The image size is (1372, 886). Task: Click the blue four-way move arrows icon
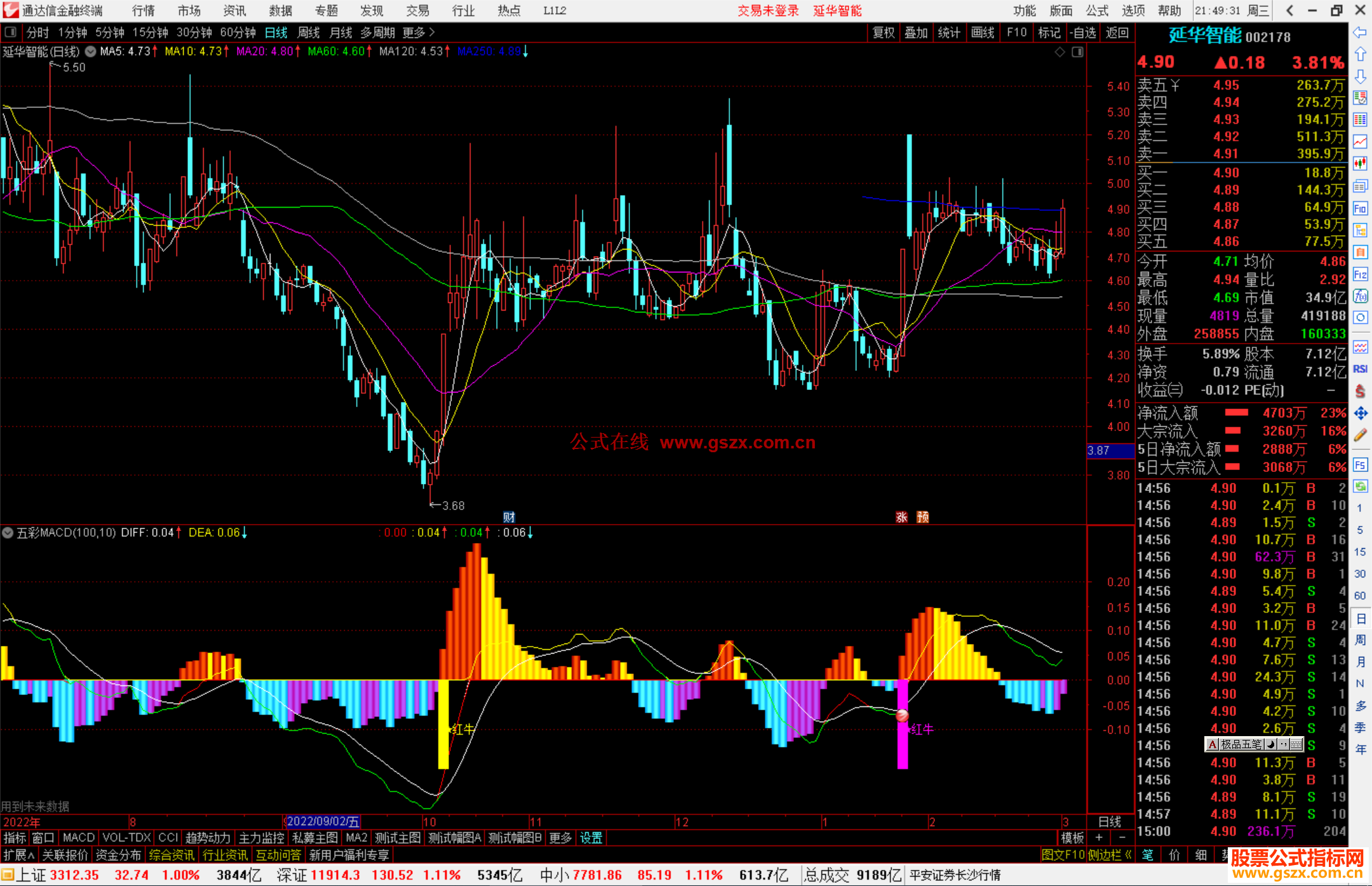[1360, 413]
